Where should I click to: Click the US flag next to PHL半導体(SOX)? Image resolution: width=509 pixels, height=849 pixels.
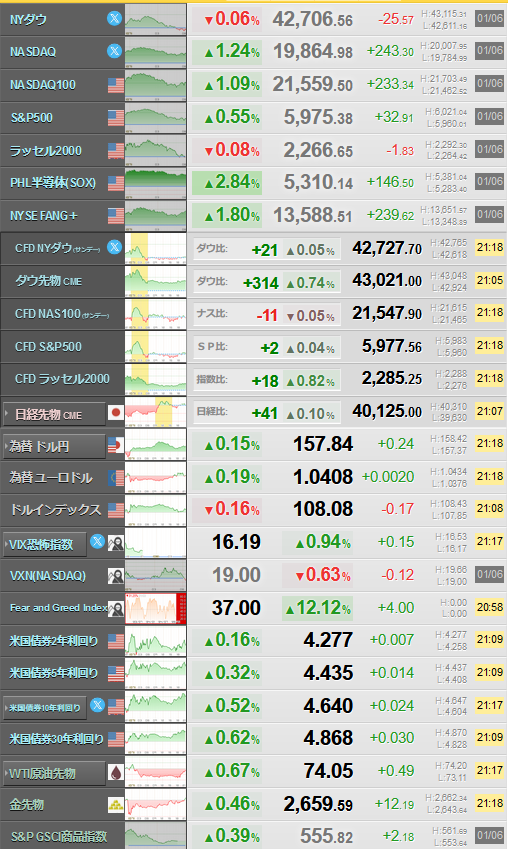(x=115, y=183)
